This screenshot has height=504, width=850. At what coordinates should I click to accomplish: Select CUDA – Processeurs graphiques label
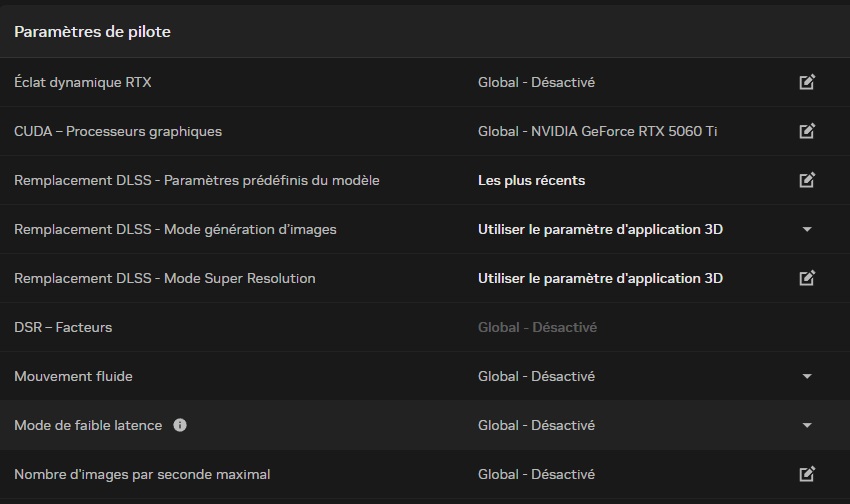(118, 132)
